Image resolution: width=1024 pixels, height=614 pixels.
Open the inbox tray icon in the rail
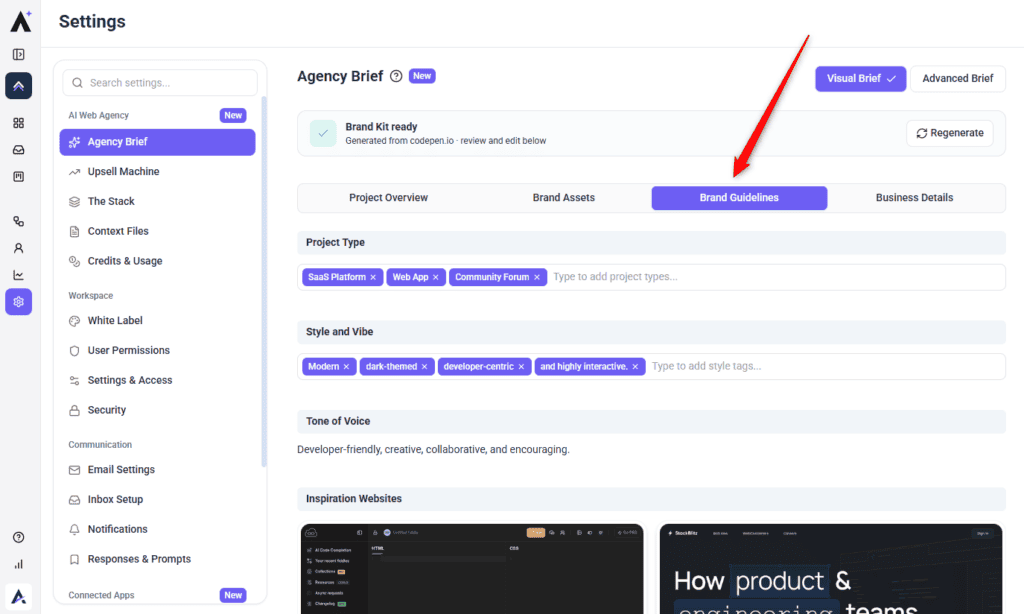point(18,150)
